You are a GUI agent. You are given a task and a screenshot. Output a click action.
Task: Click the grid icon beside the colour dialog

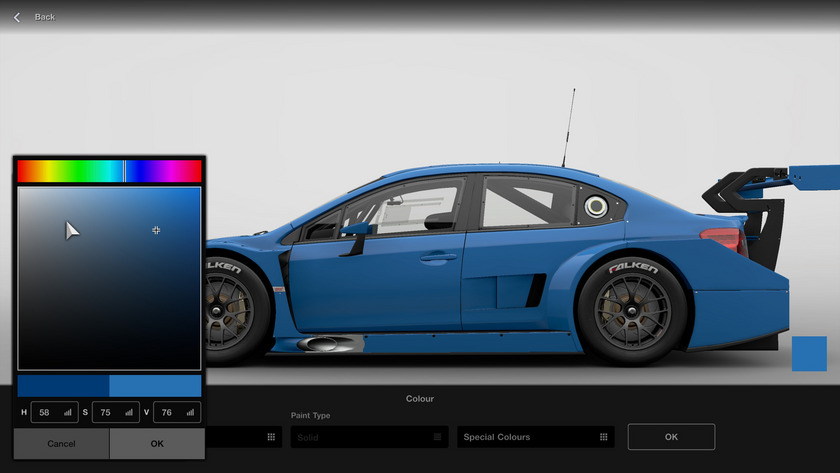270,437
